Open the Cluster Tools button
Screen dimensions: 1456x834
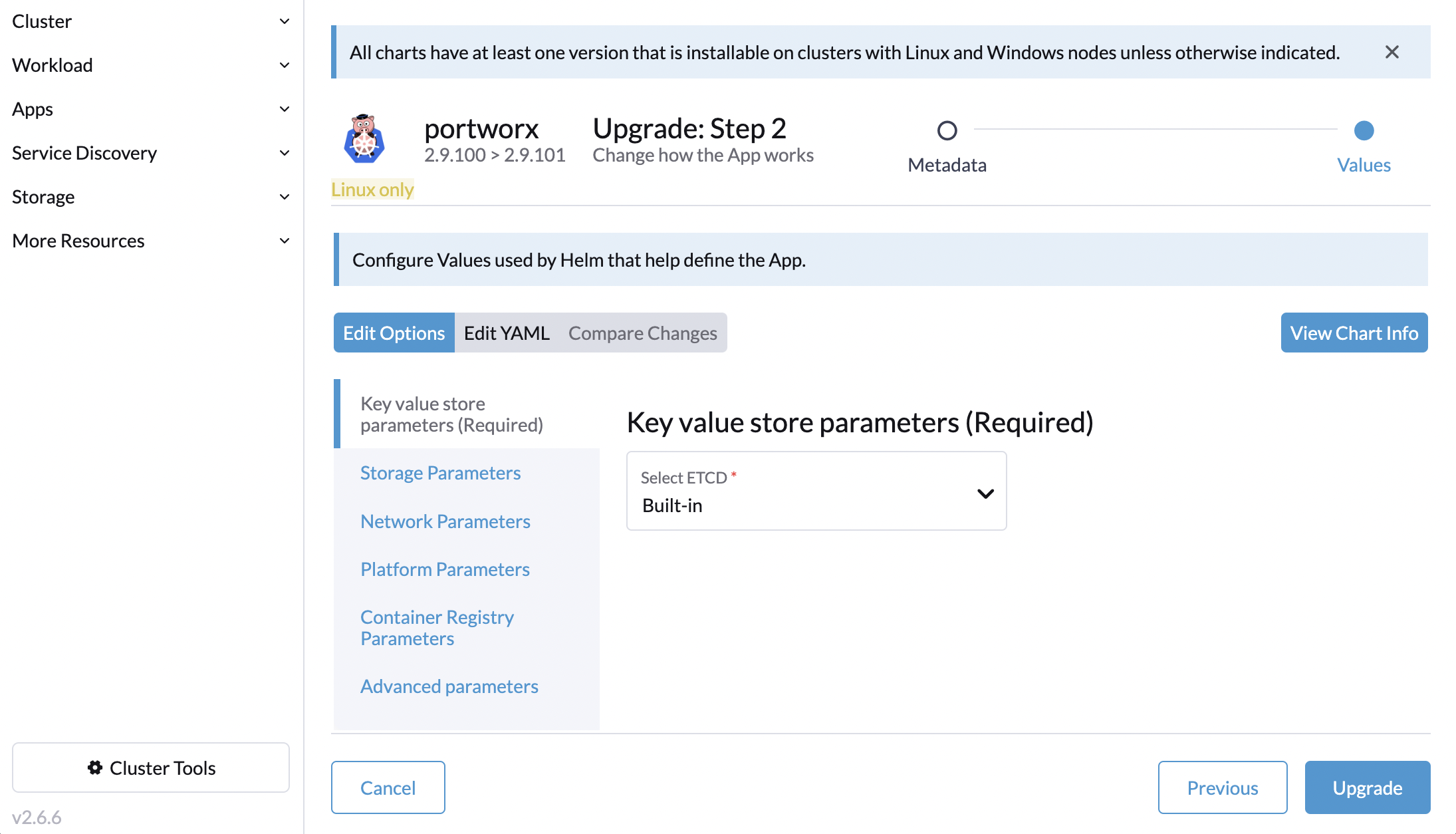[x=151, y=767]
